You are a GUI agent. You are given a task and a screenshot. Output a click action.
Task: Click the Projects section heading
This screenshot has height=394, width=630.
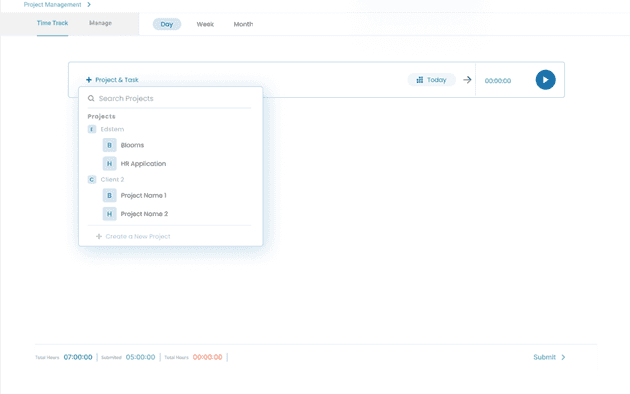click(x=101, y=116)
